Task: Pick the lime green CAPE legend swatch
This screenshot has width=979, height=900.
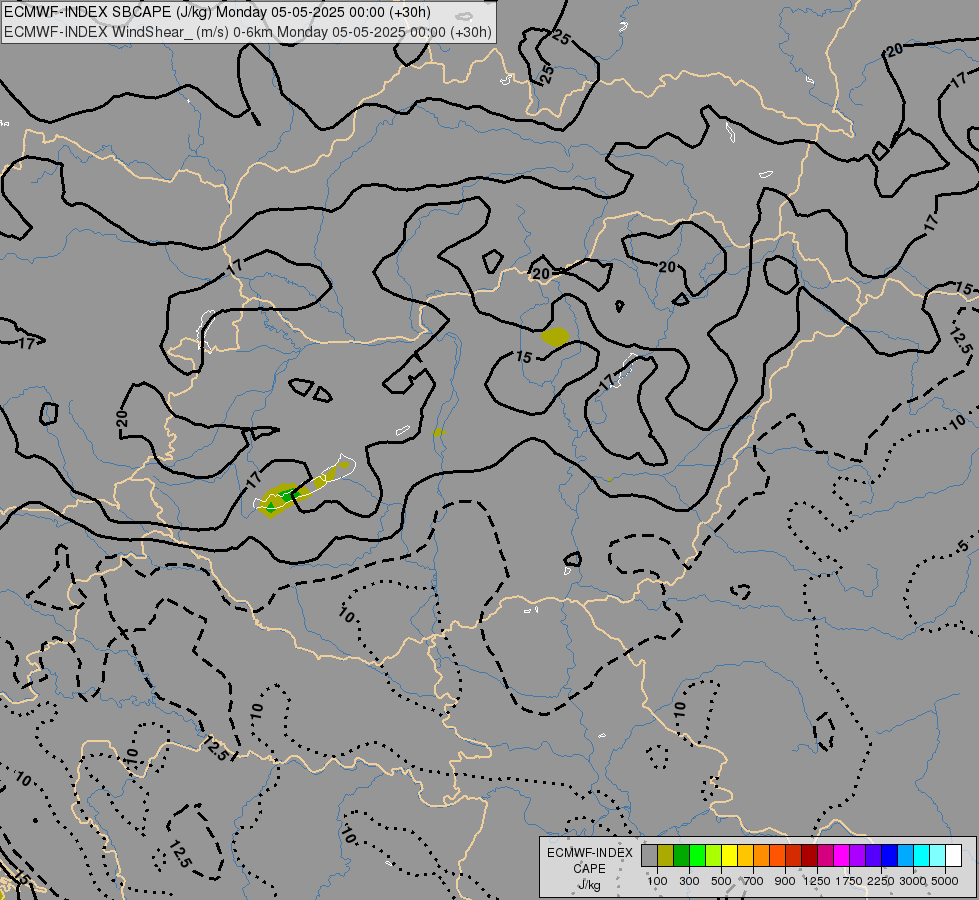Action: point(714,855)
